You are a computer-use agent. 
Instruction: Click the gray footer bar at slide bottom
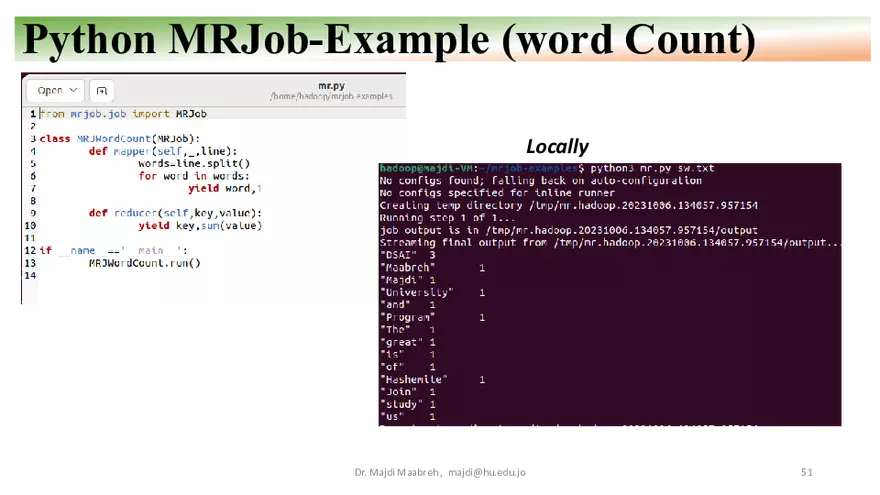pyautogui.click(x=439, y=472)
